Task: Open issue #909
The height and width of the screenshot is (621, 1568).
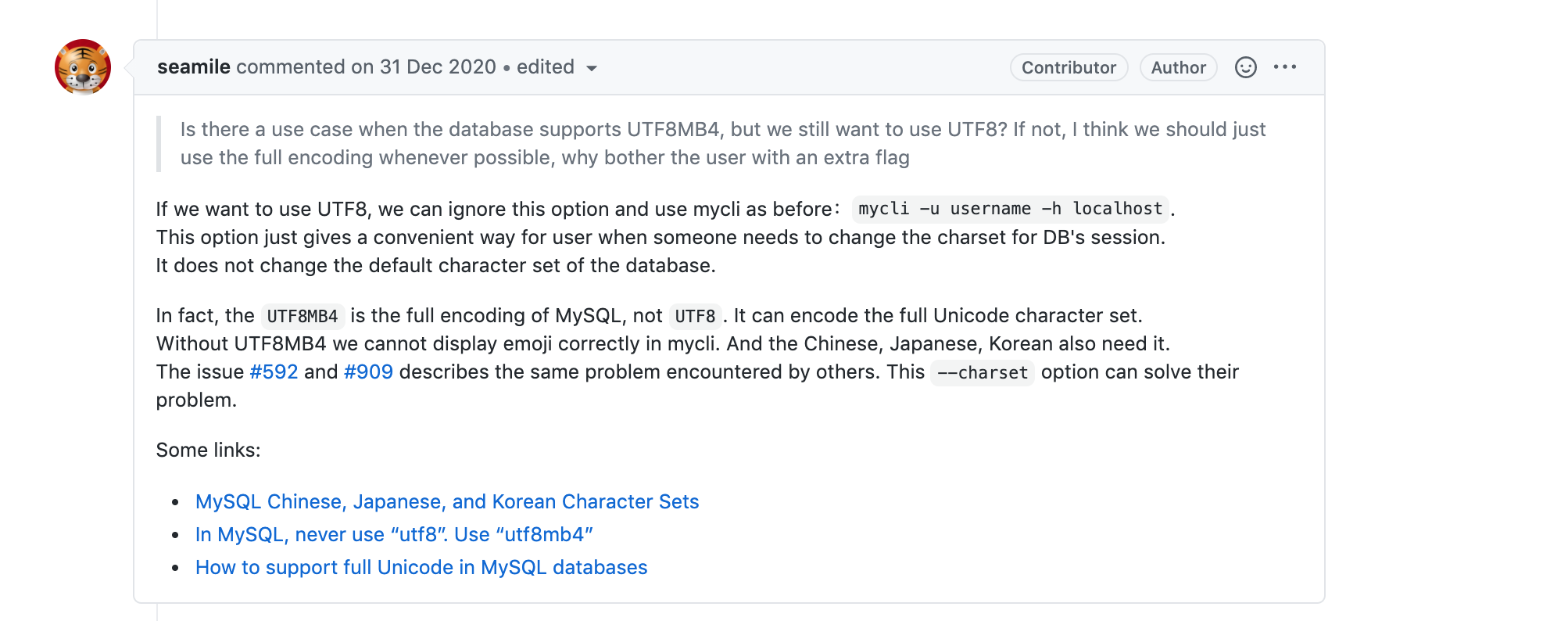Action: 368,372
